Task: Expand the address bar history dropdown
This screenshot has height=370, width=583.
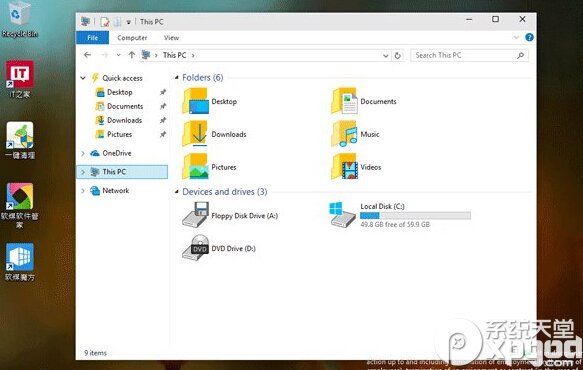Action: pyautogui.click(x=386, y=56)
